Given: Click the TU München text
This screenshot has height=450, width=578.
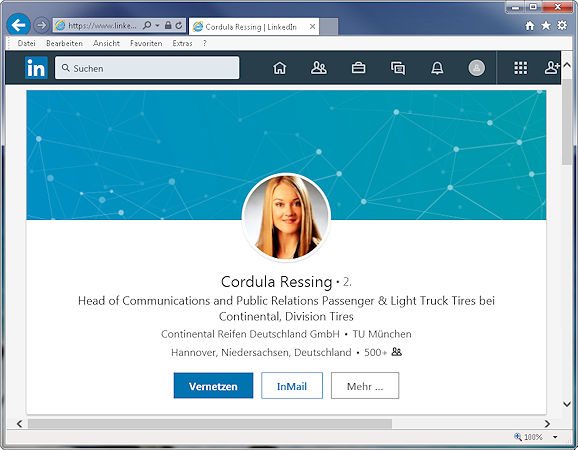Looking at the screenshot, I should click(382, 334).
